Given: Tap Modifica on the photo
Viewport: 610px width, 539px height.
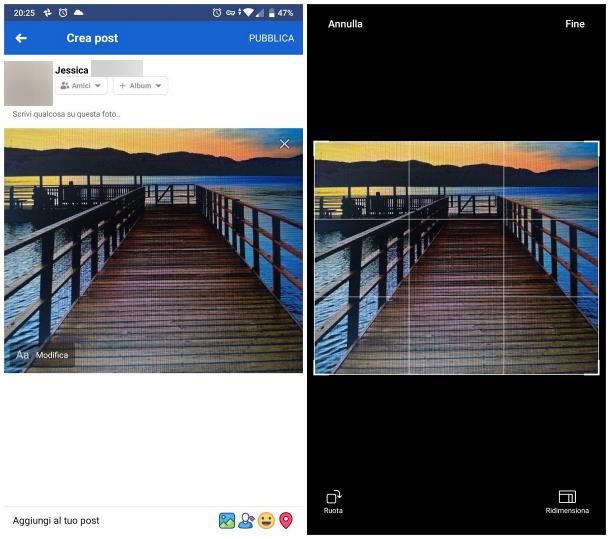Looking at the screenshot, I should 52,355.
